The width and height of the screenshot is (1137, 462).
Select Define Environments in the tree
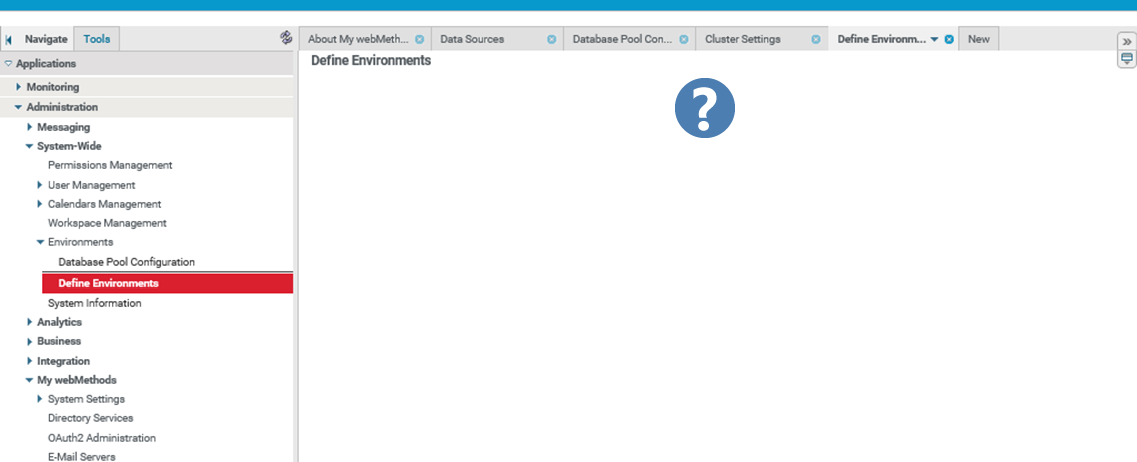point(168,284)
